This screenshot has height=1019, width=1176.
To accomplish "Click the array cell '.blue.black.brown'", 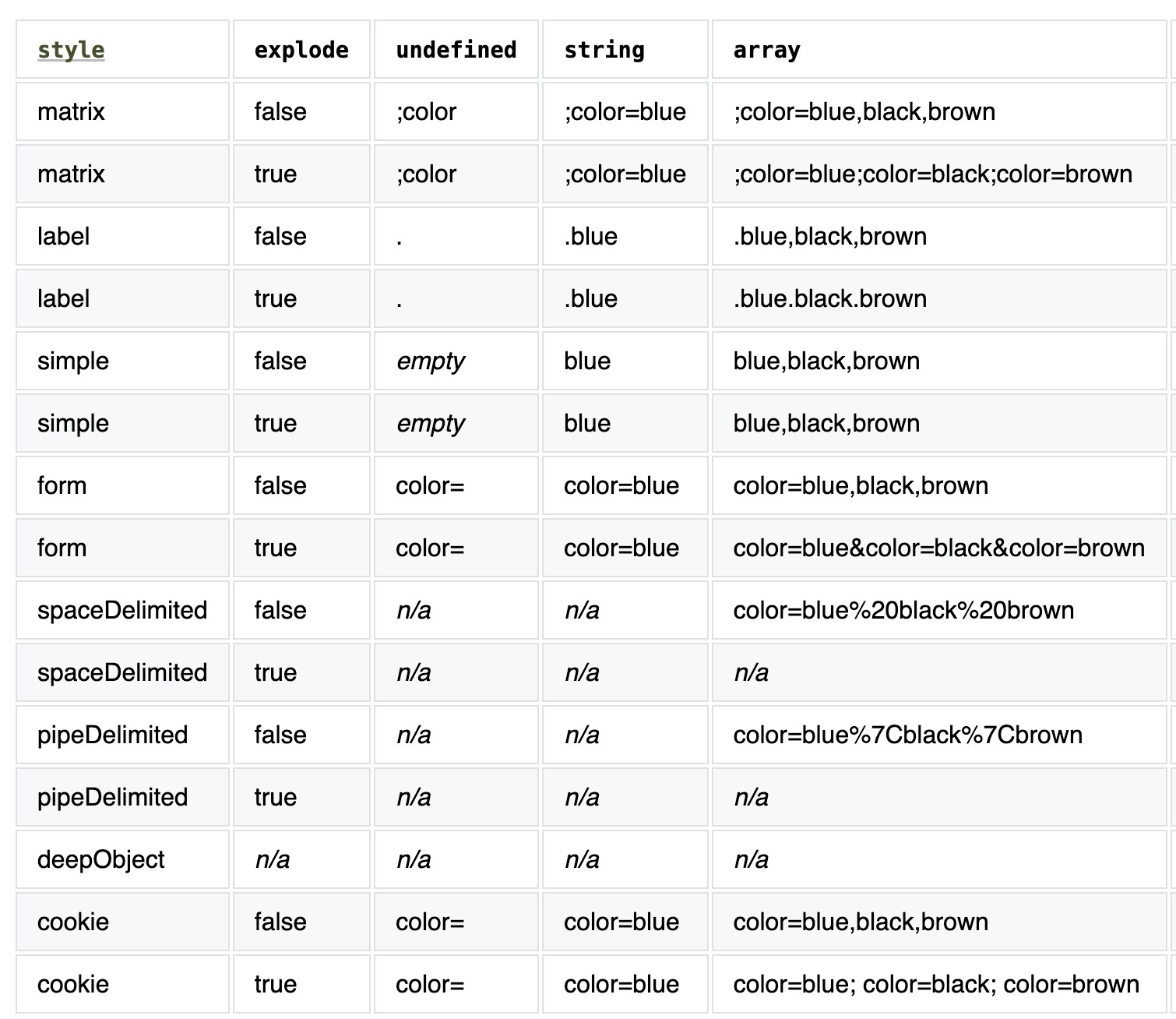I will 829,298.
